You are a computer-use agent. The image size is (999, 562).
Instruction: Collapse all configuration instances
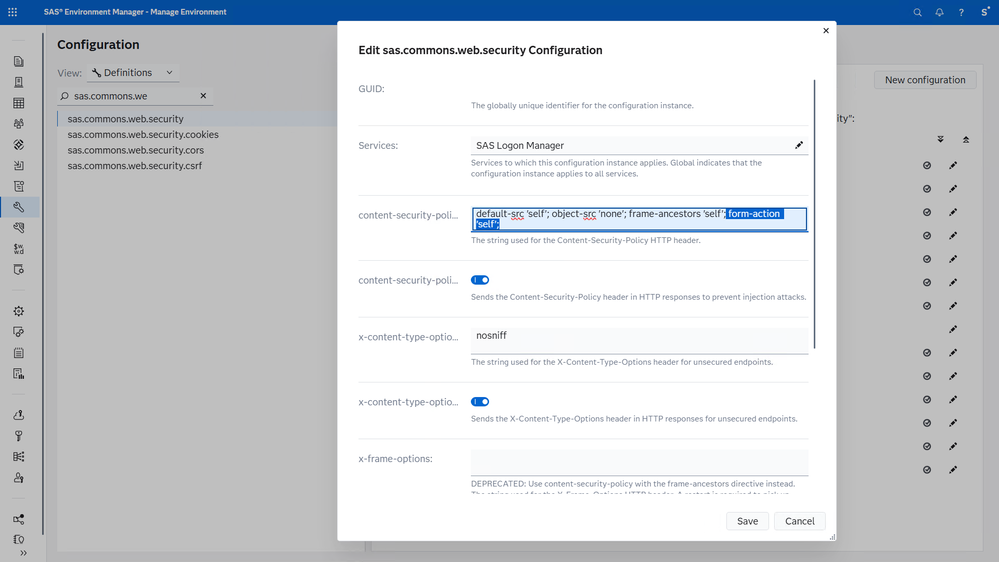(x=966, y=140)
